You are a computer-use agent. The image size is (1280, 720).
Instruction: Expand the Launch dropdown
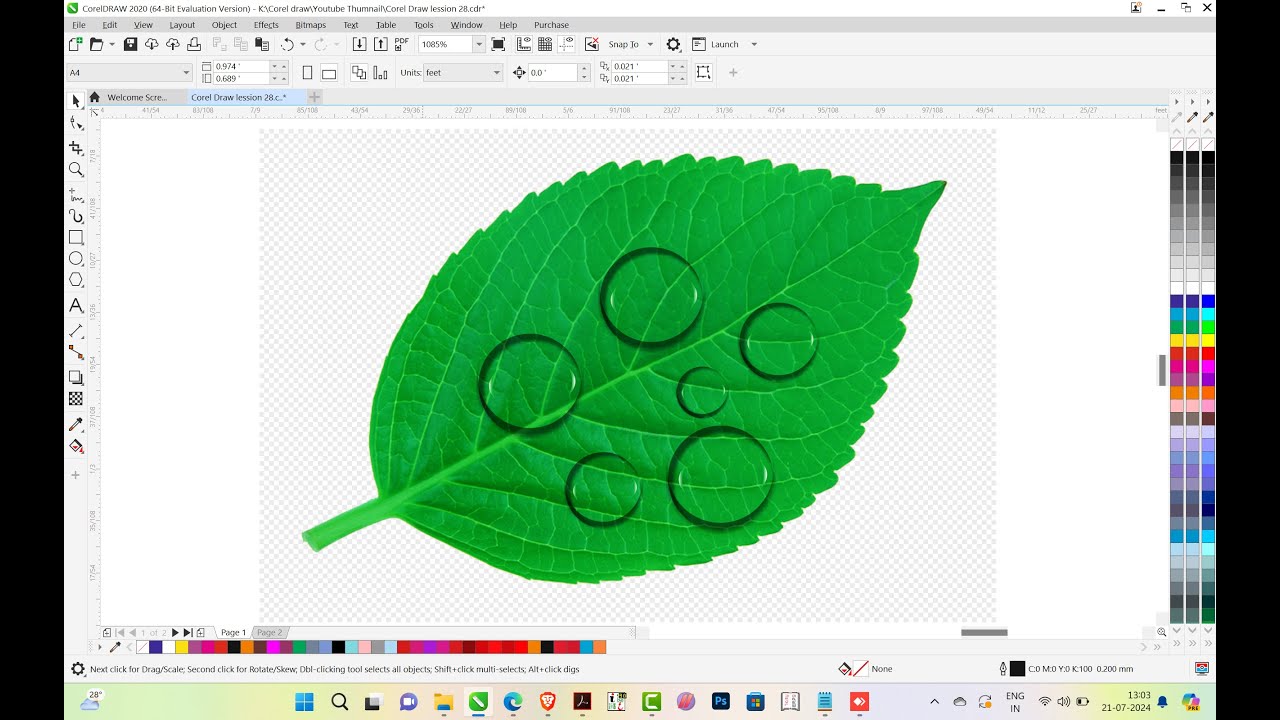pos(754,44)
